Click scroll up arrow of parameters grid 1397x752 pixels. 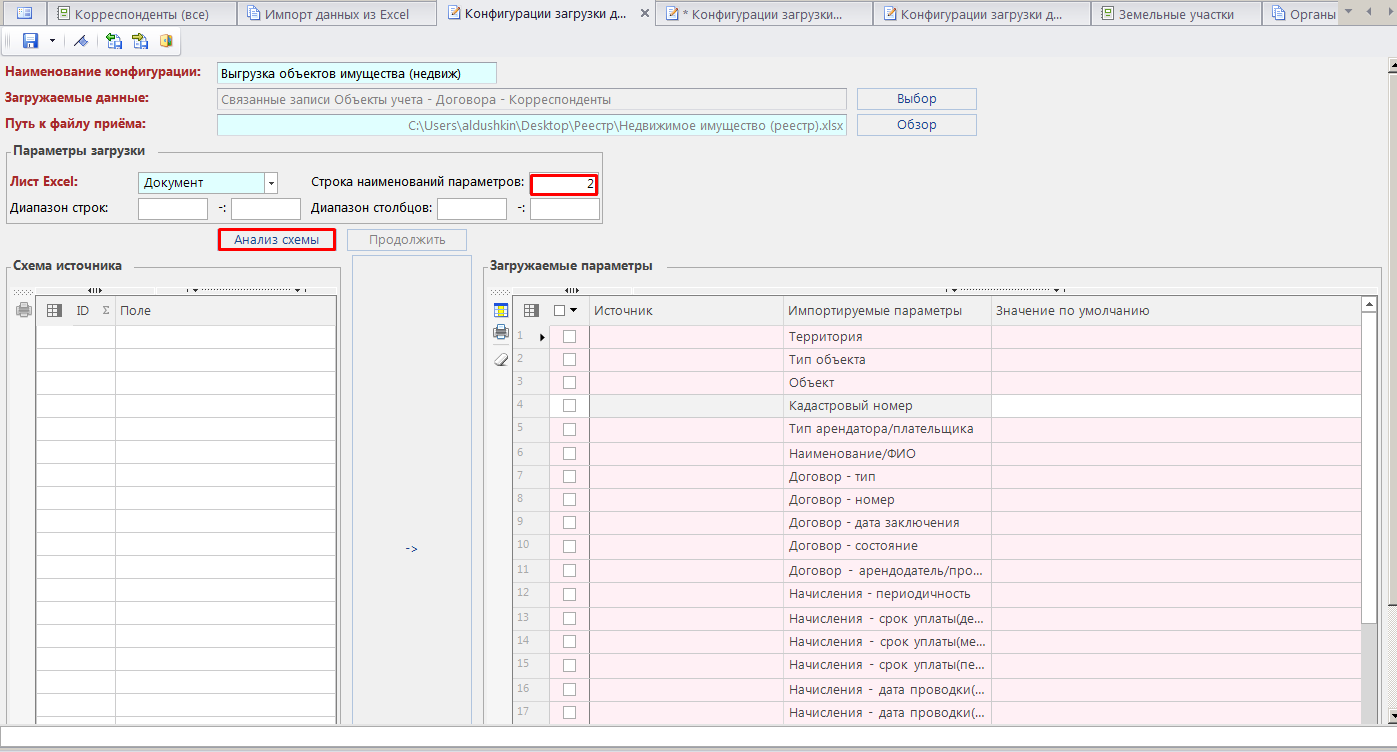click(1369, 304)
